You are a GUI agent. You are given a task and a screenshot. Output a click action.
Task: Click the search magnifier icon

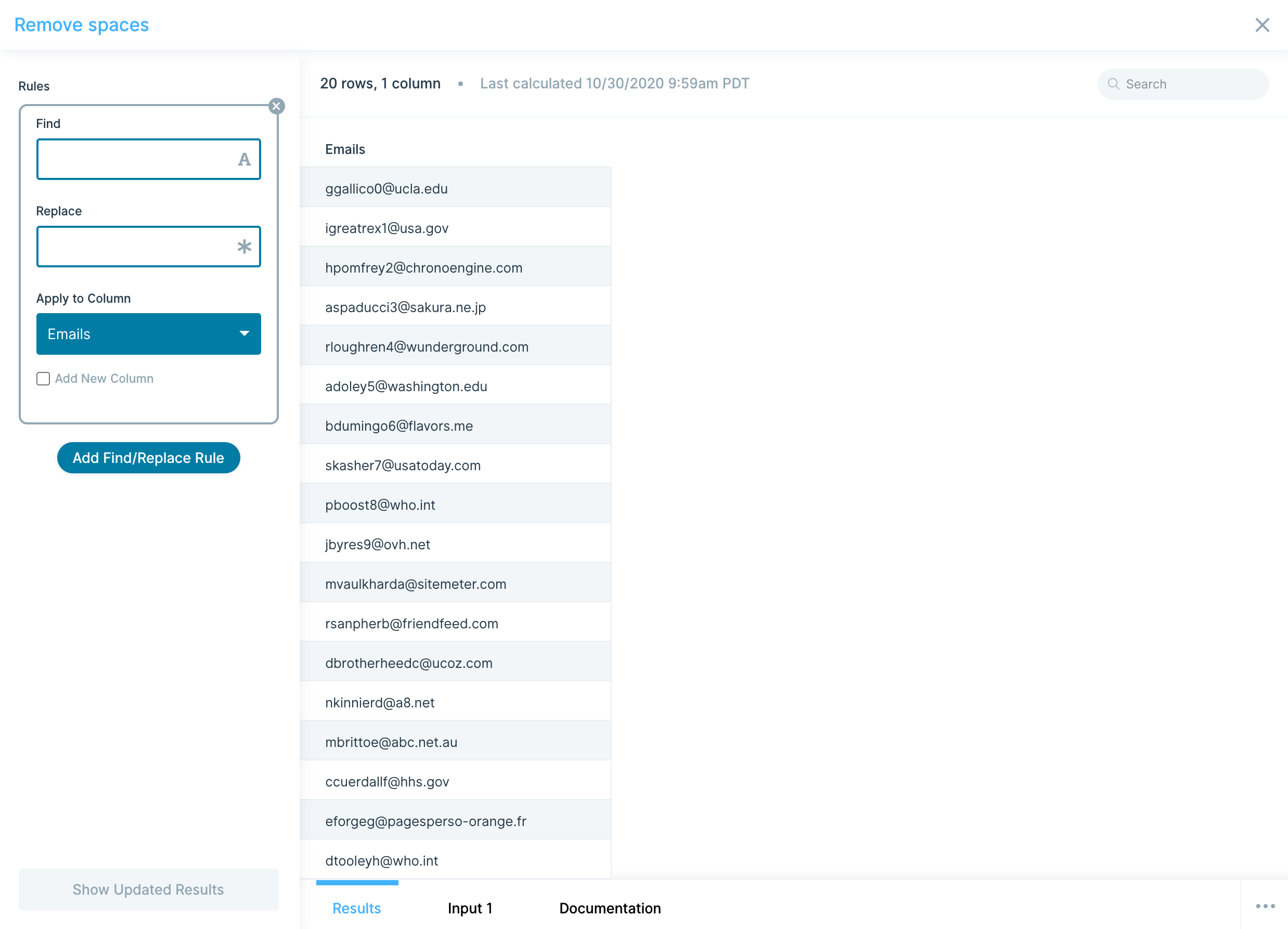(x=1113, y=84)
